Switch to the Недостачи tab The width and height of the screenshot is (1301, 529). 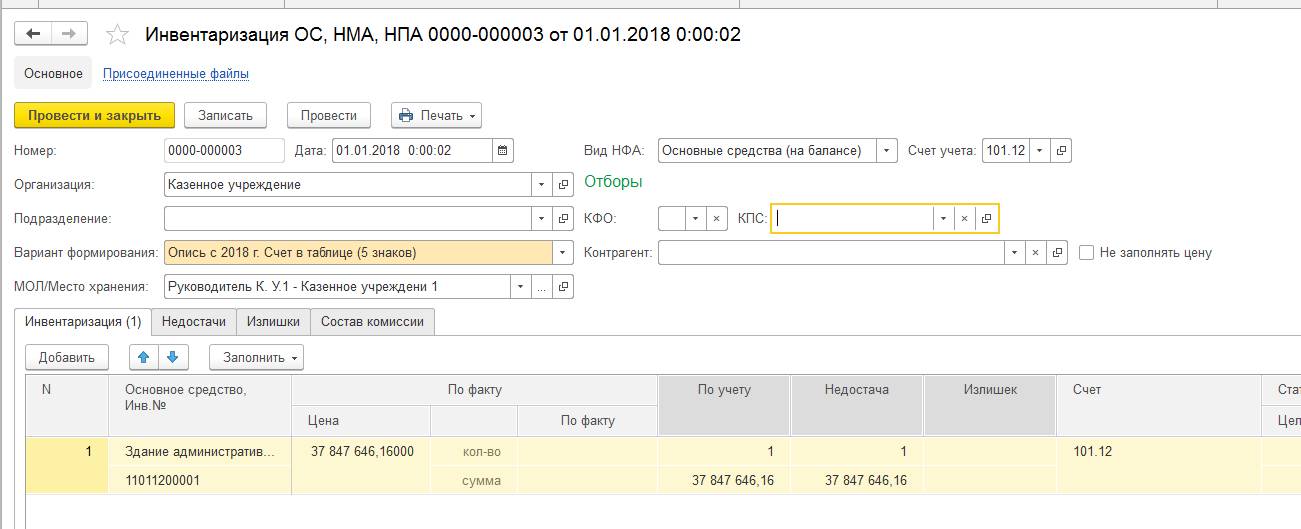(193, 322)
